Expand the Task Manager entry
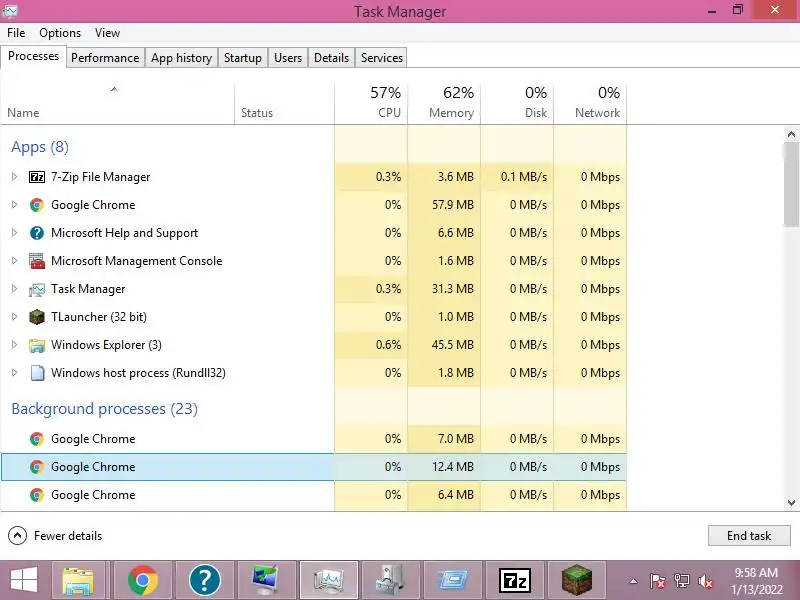800x600 pixels. 14,289
